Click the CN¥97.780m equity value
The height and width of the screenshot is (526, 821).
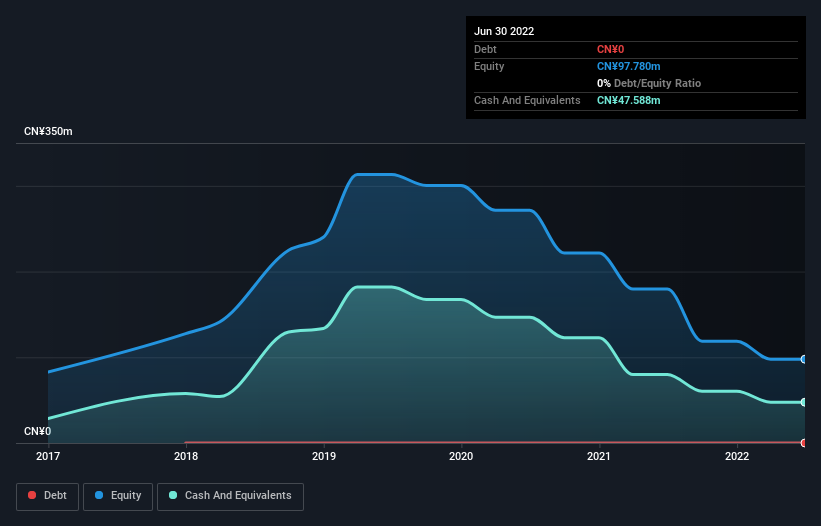pos(628,66)
